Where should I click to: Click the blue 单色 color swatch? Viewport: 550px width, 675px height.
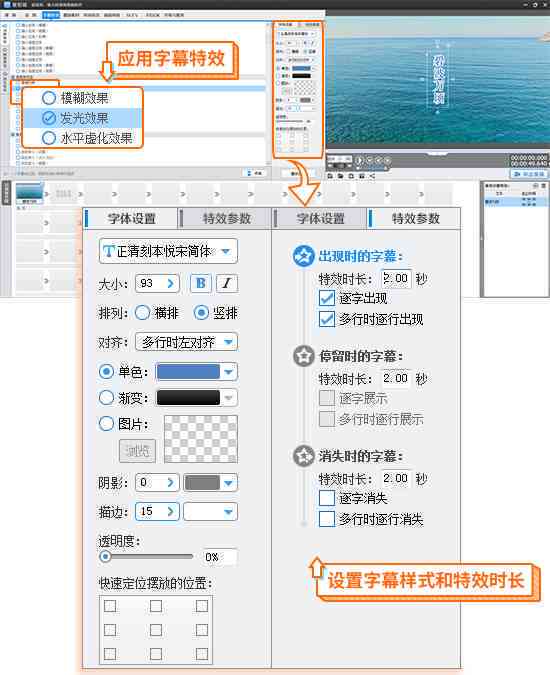point(188,372)
